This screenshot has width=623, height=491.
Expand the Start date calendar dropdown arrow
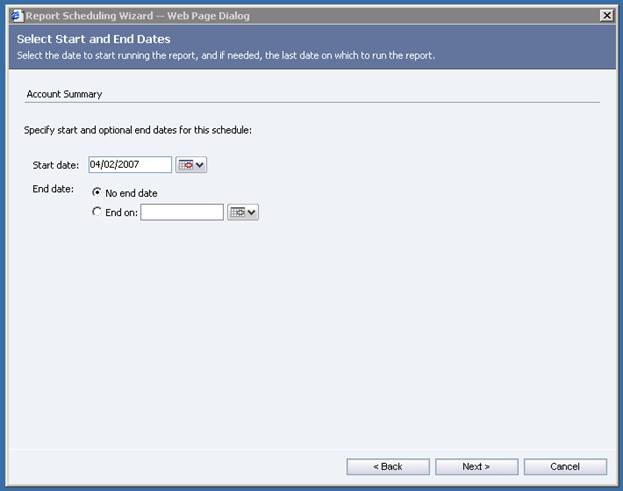pos(200,165)
